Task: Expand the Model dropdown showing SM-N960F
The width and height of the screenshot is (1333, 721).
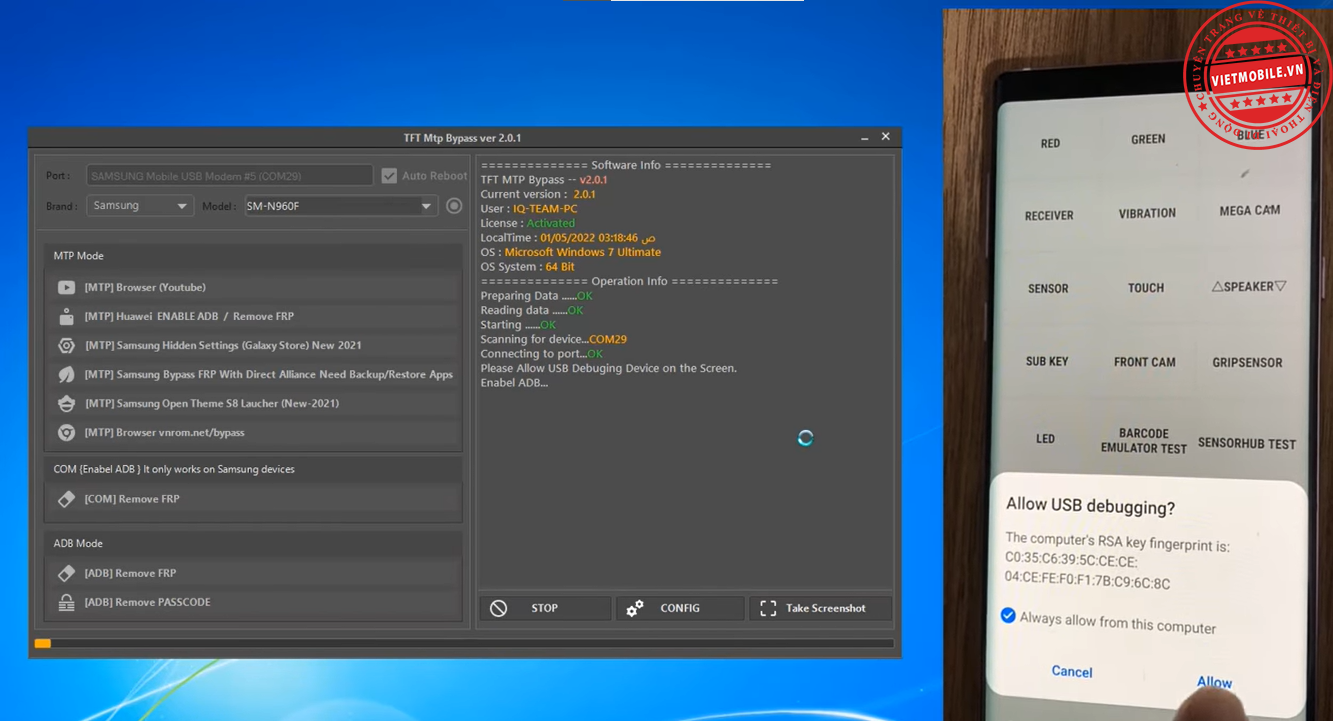Action: coord(340,206)
